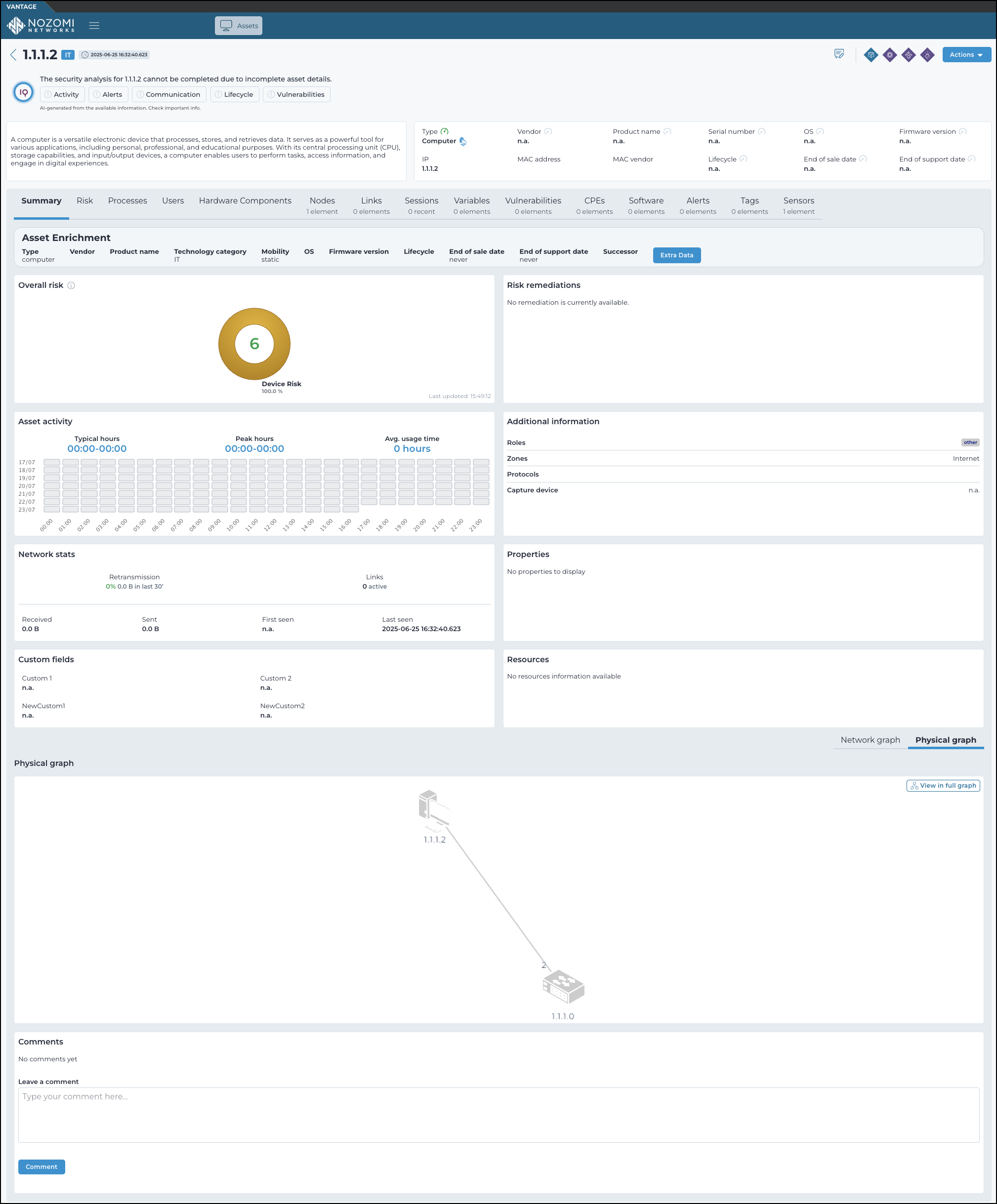Open the Variables tab
Viewport: 997px width, 1204px height.
click(471, 205)
